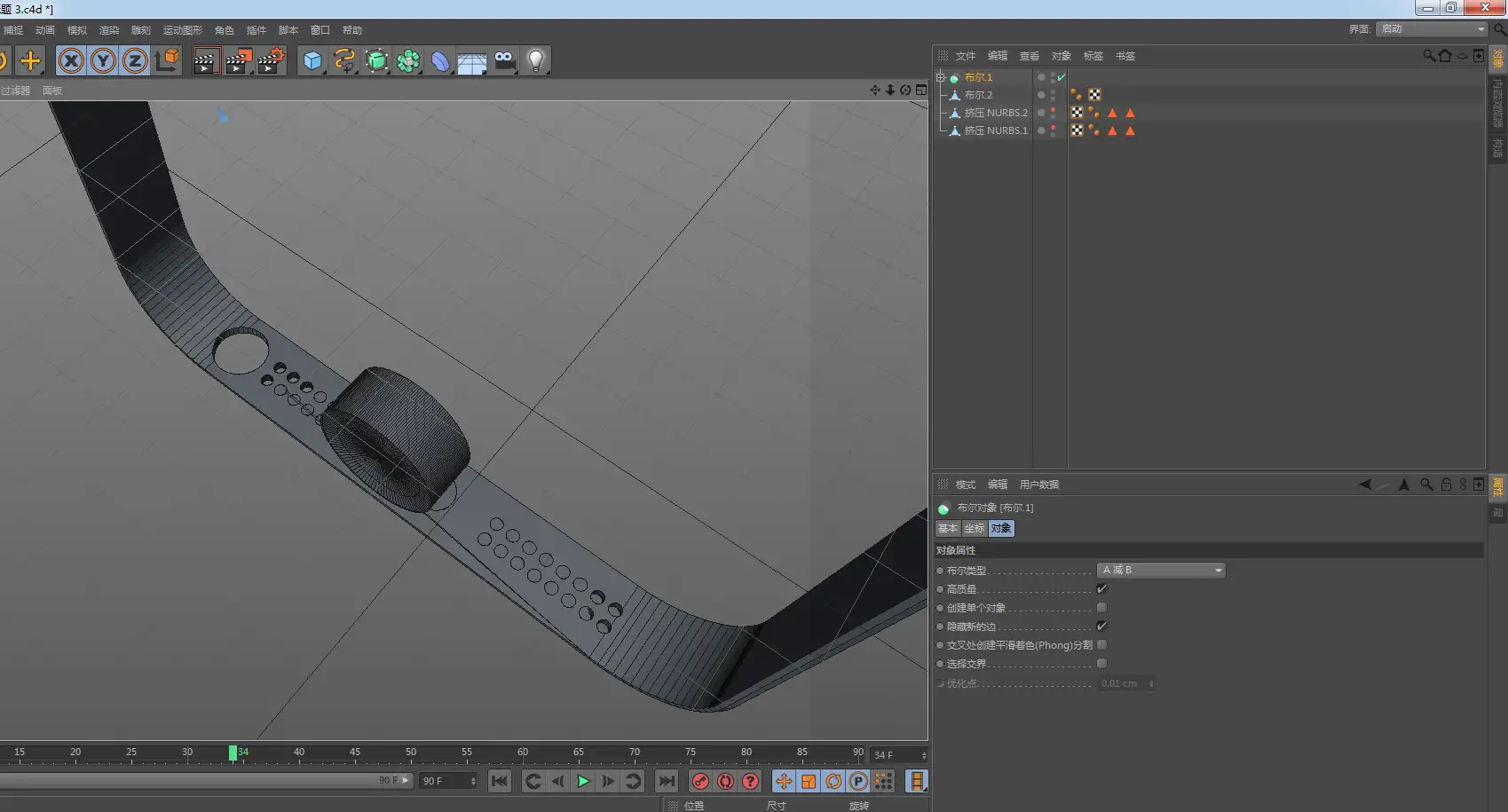This screenshot has height=812, width=1508.
Task: Open the 布尔类型 dropdown (A 减 B)
Action: 1161,571
